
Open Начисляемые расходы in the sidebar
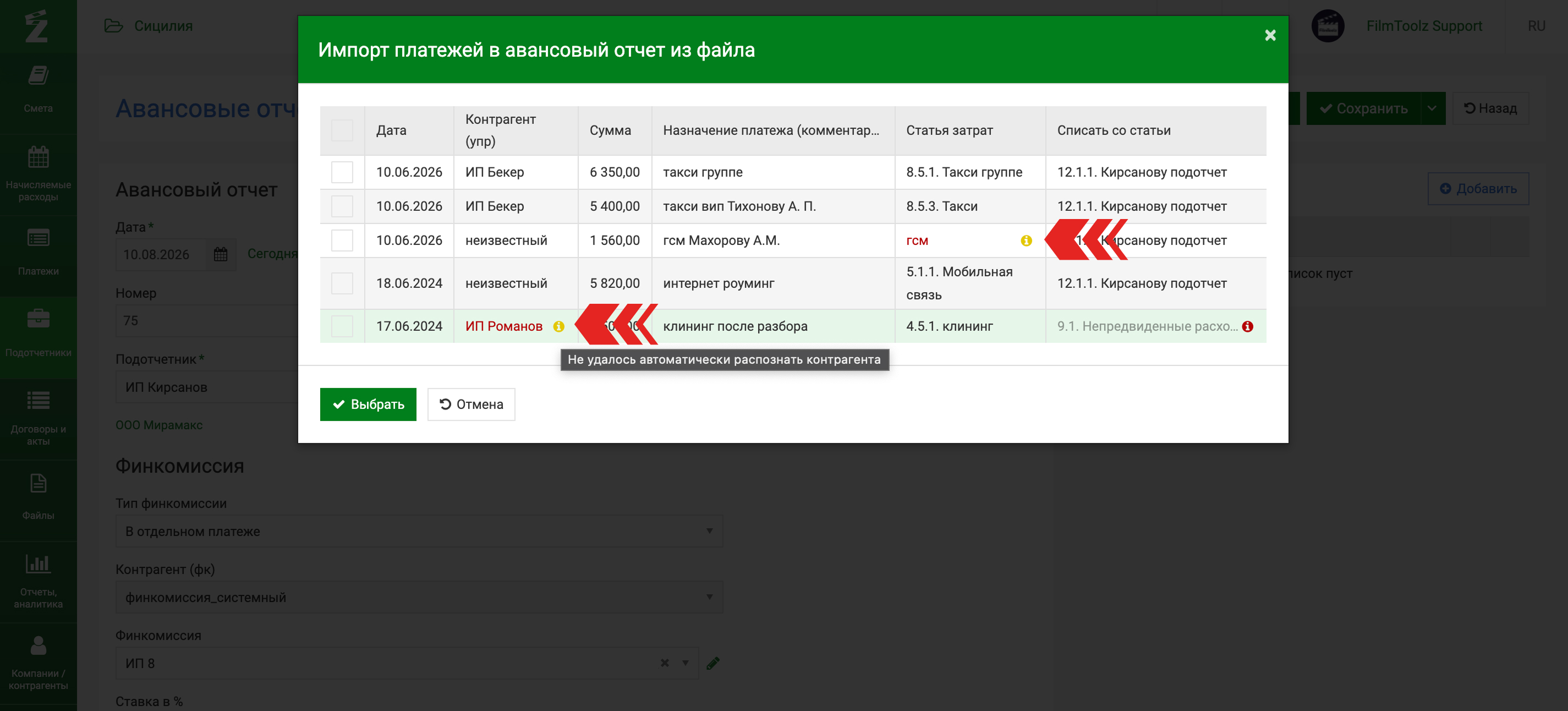coord(39,174)
